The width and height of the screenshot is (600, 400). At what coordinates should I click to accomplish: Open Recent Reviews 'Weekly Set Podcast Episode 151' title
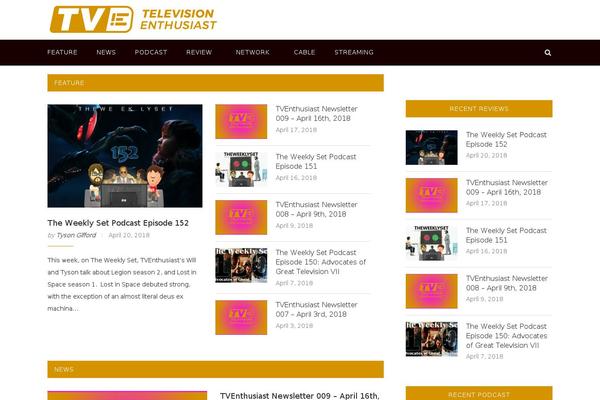506,235
